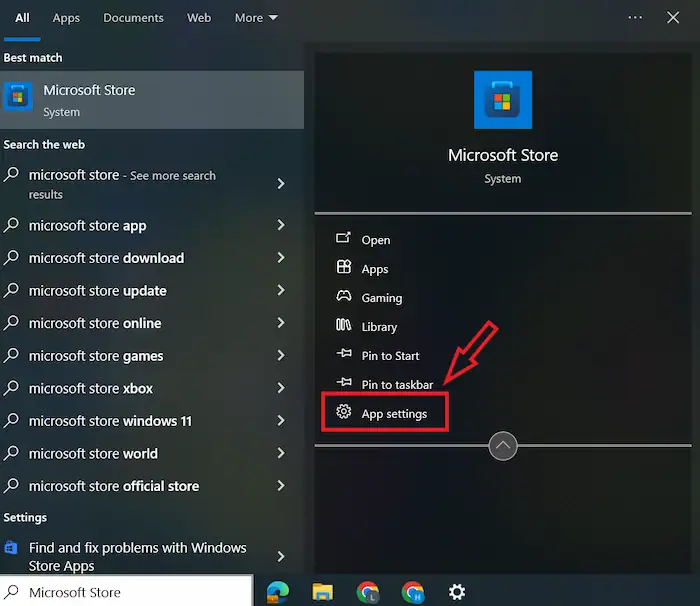This screenshot has height=606, width=700.
Task: Switch to the Web search tab
Action: pyautogui.click(x=199, y=18)
